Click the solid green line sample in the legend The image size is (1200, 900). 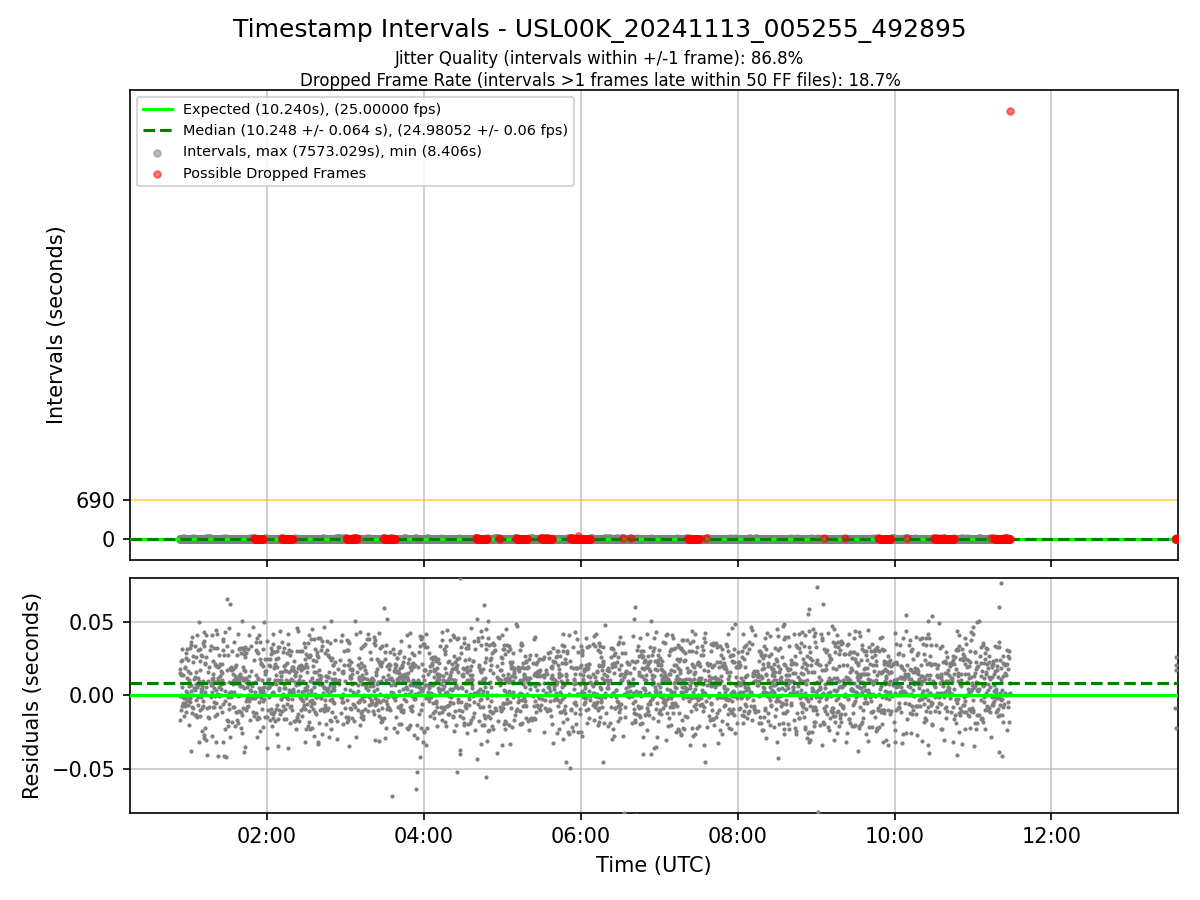(x=159, y=109)
